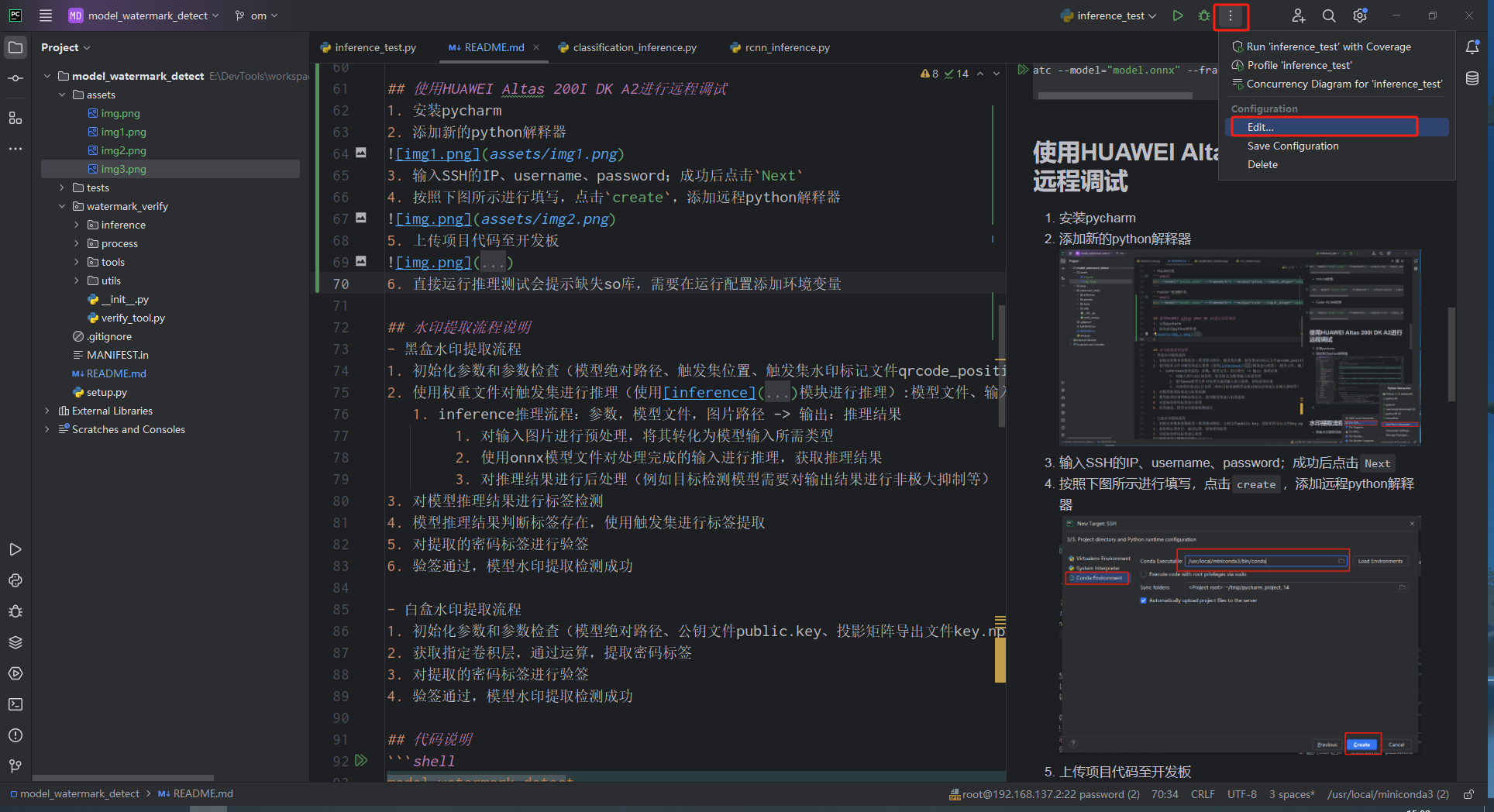Viewport: 1494px width, 812px height.
Task: Start debugging inference_test
Action: click(x=1204, y=15)
